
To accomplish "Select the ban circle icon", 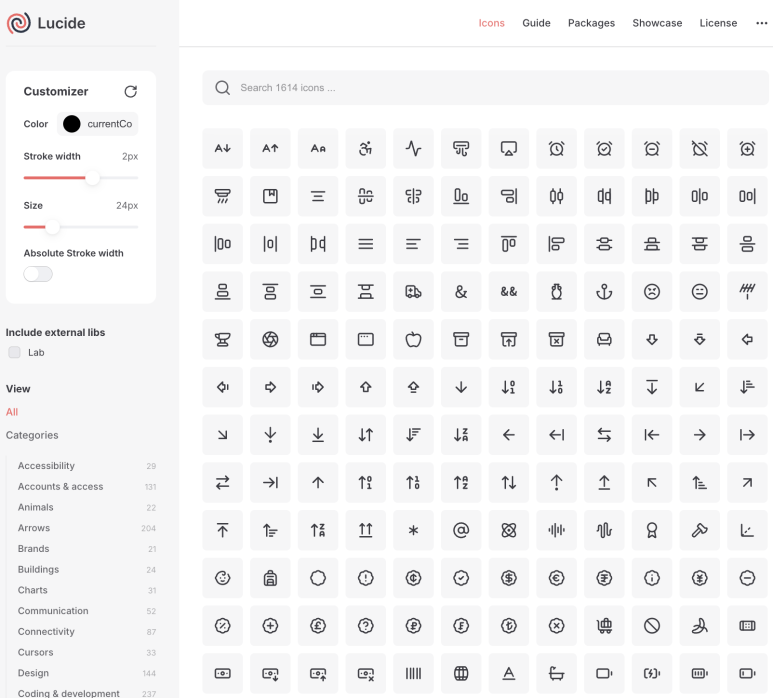I will pyautogui.click(x=652, y=626).
